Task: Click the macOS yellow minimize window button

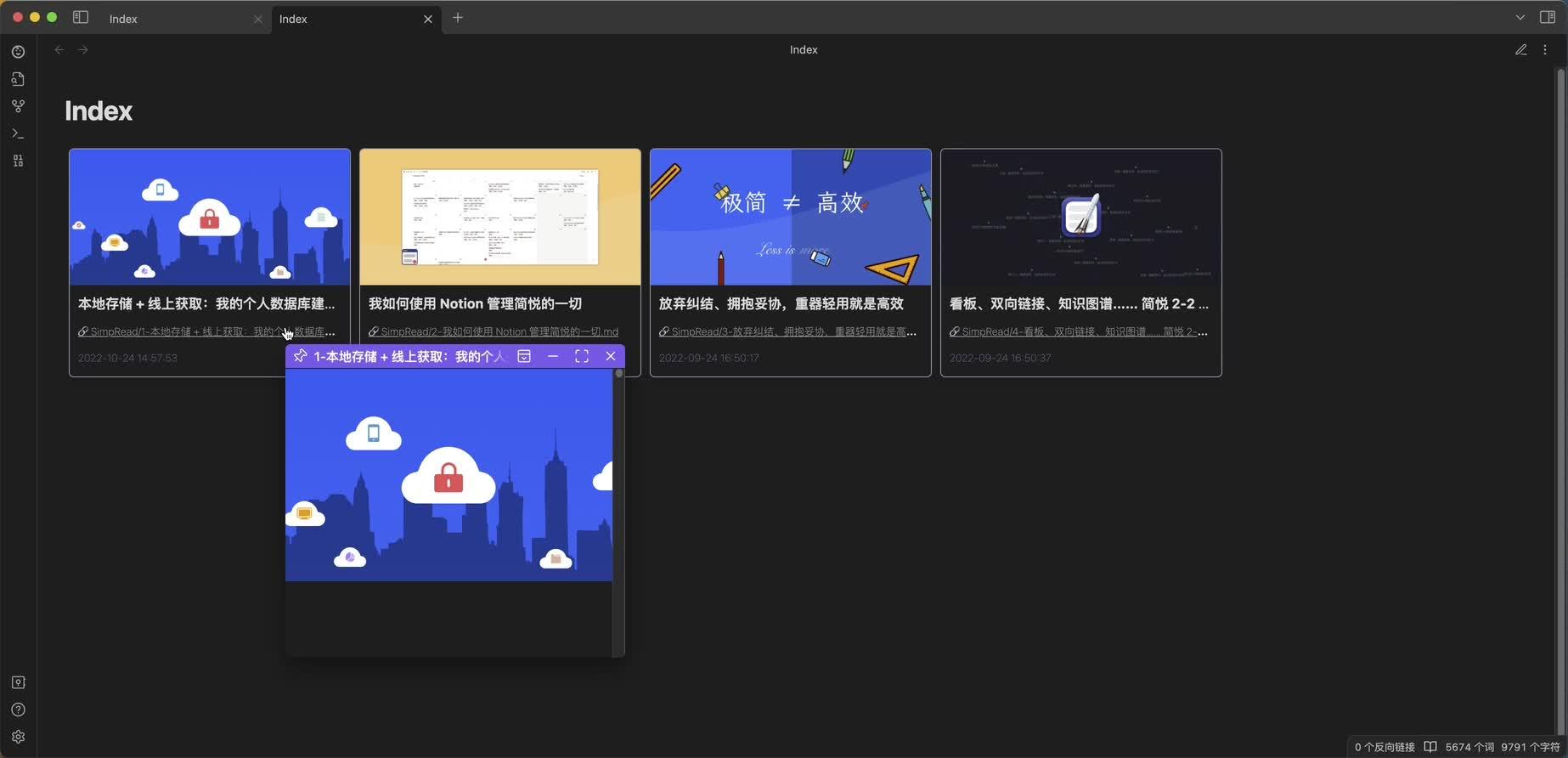Action: [x=35, y=17]
